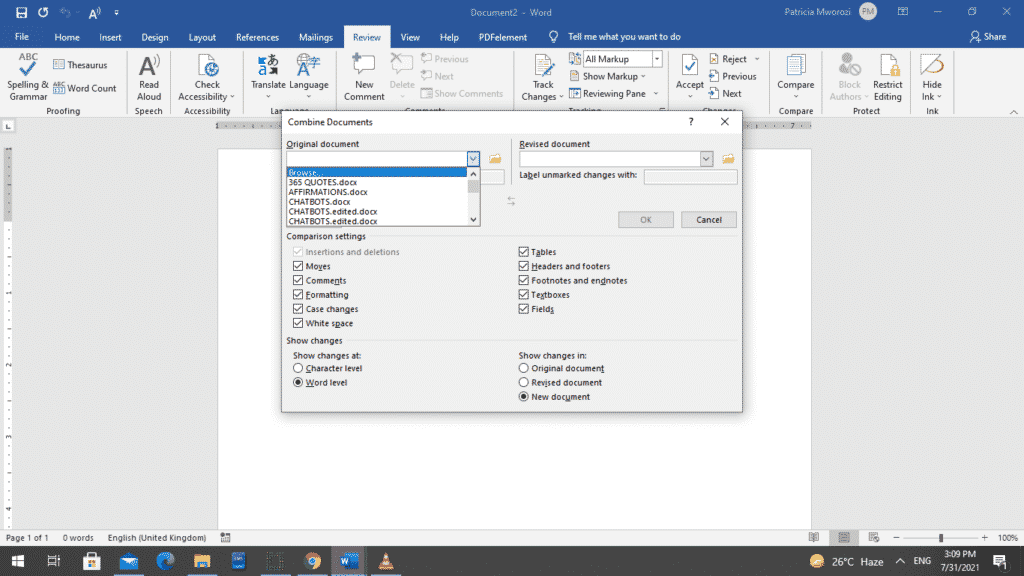Select Character level radio button

[x=298, y=368]
